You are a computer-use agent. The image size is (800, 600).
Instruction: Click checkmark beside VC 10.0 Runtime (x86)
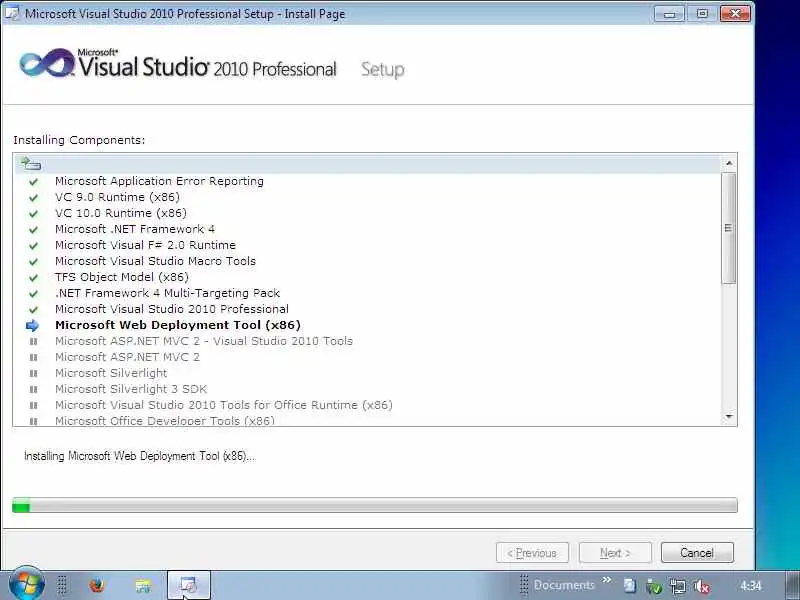click(33, 214)
